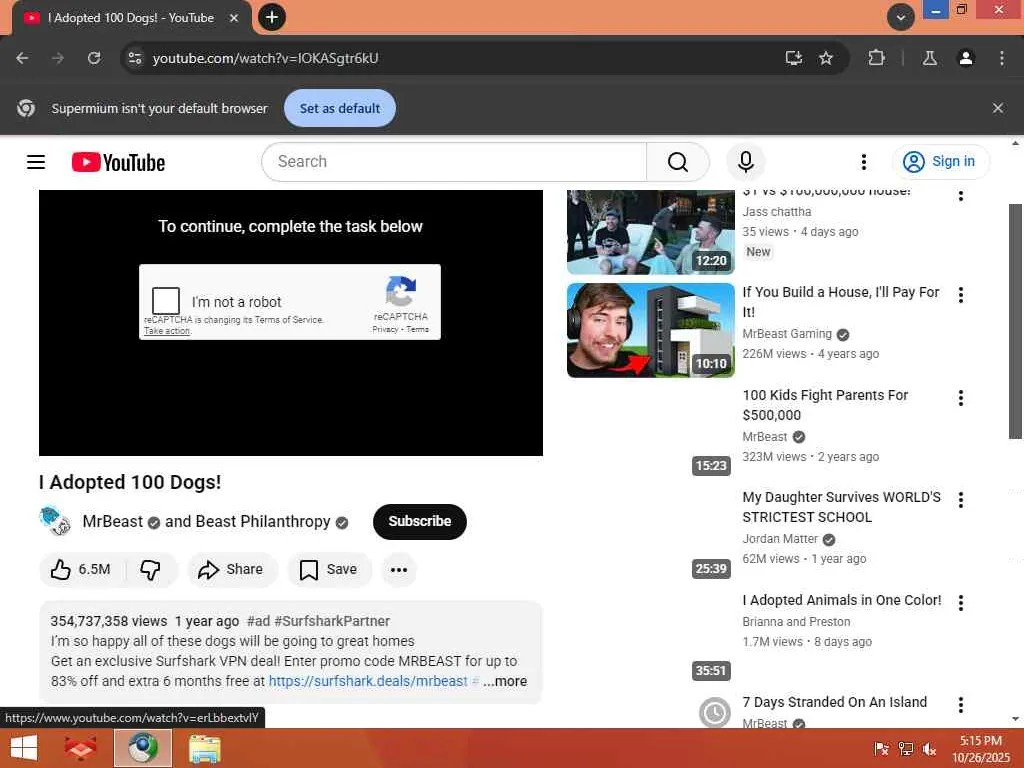Open options for 100 Kids Fight Parents
This screenshot has height=768, width=1024.
[x=961, y=398]
